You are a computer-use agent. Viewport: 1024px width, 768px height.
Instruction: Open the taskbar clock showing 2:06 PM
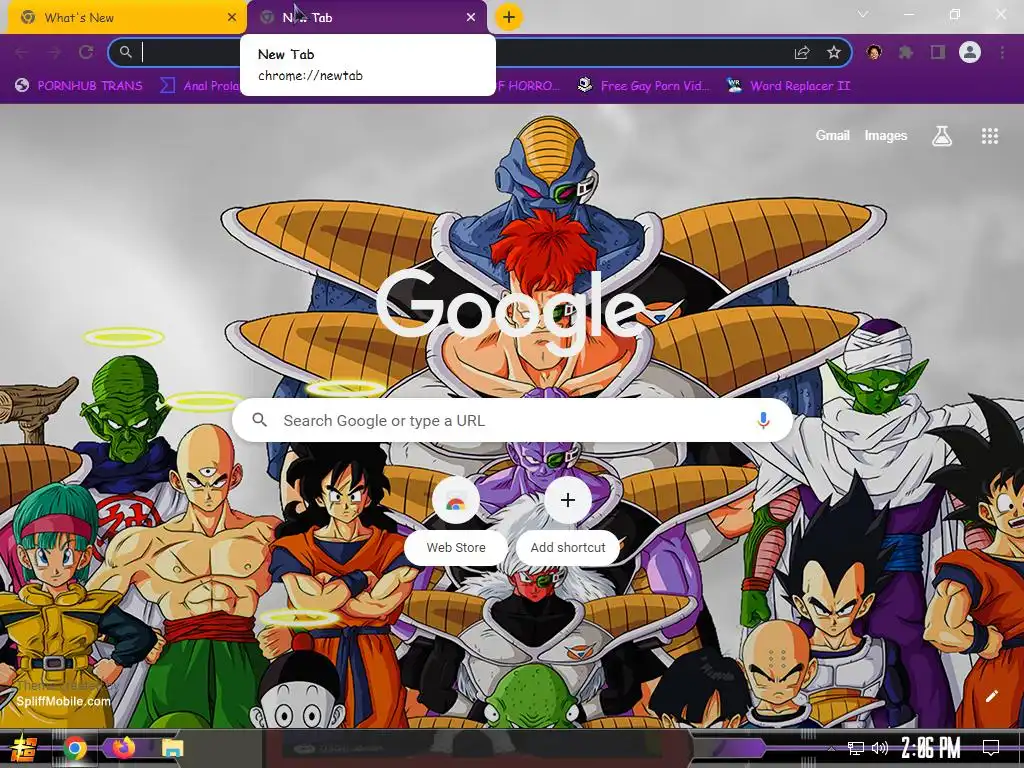coord(931,748)
